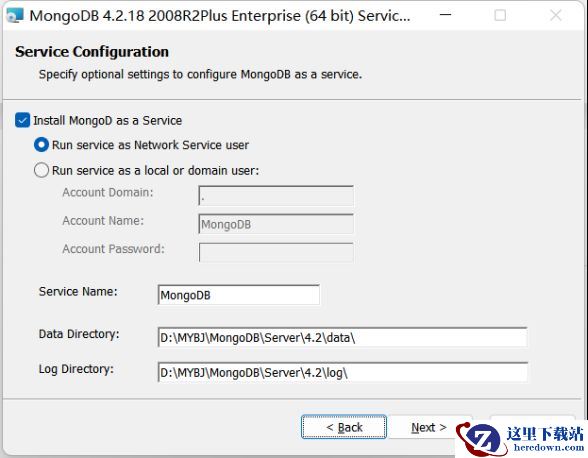
Task: Click the Account Password field
Action: [276, 252]
